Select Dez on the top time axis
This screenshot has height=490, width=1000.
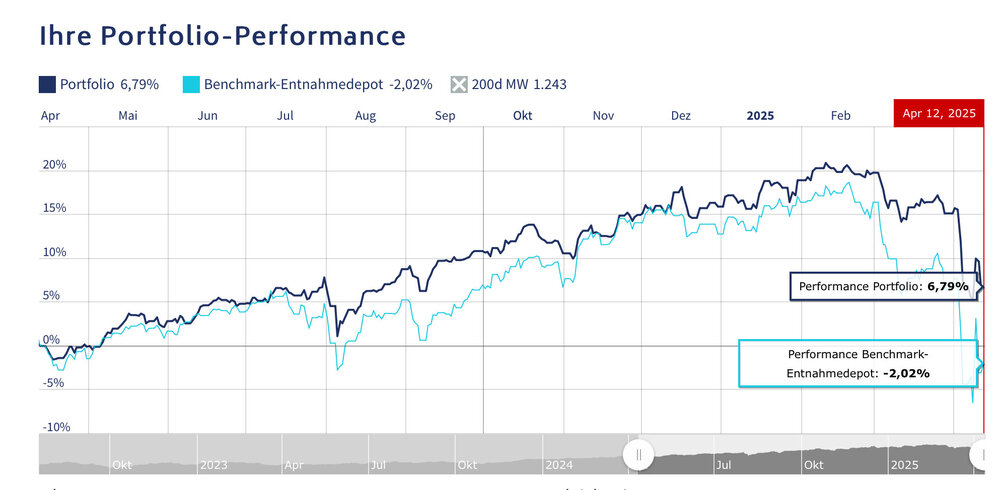click(681, 116)
